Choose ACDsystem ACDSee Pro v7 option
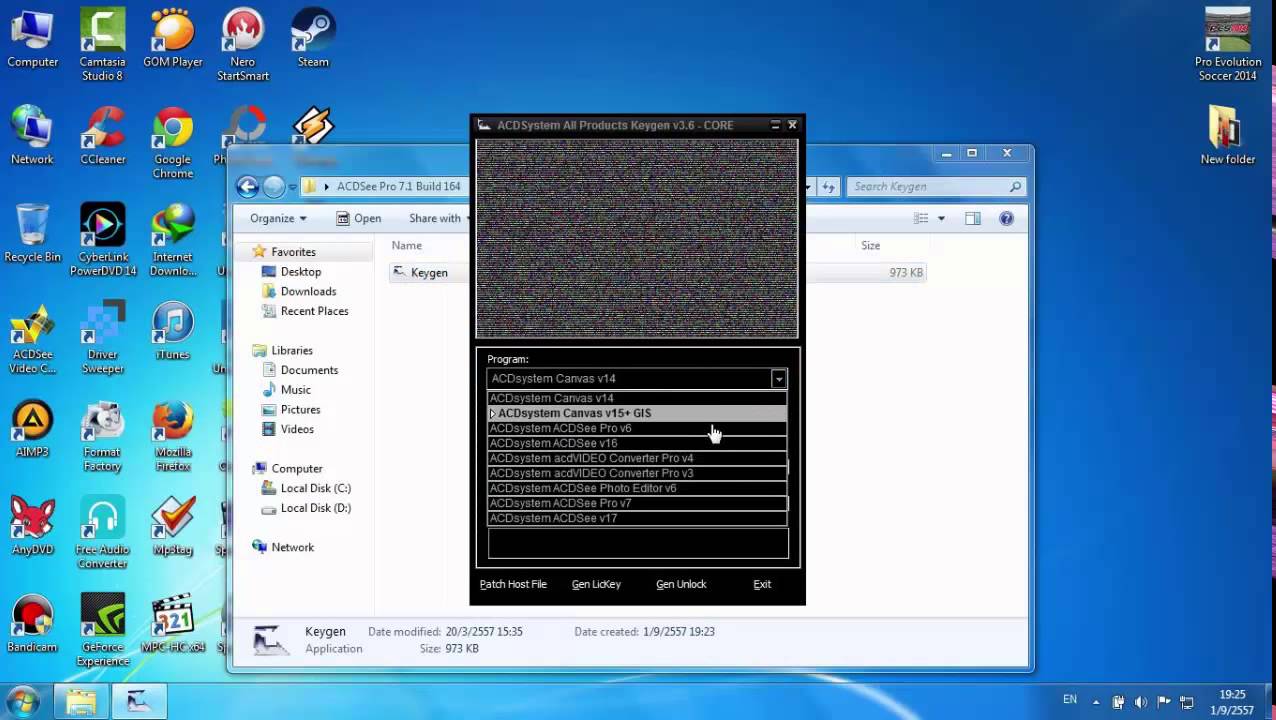 (637, 503)
